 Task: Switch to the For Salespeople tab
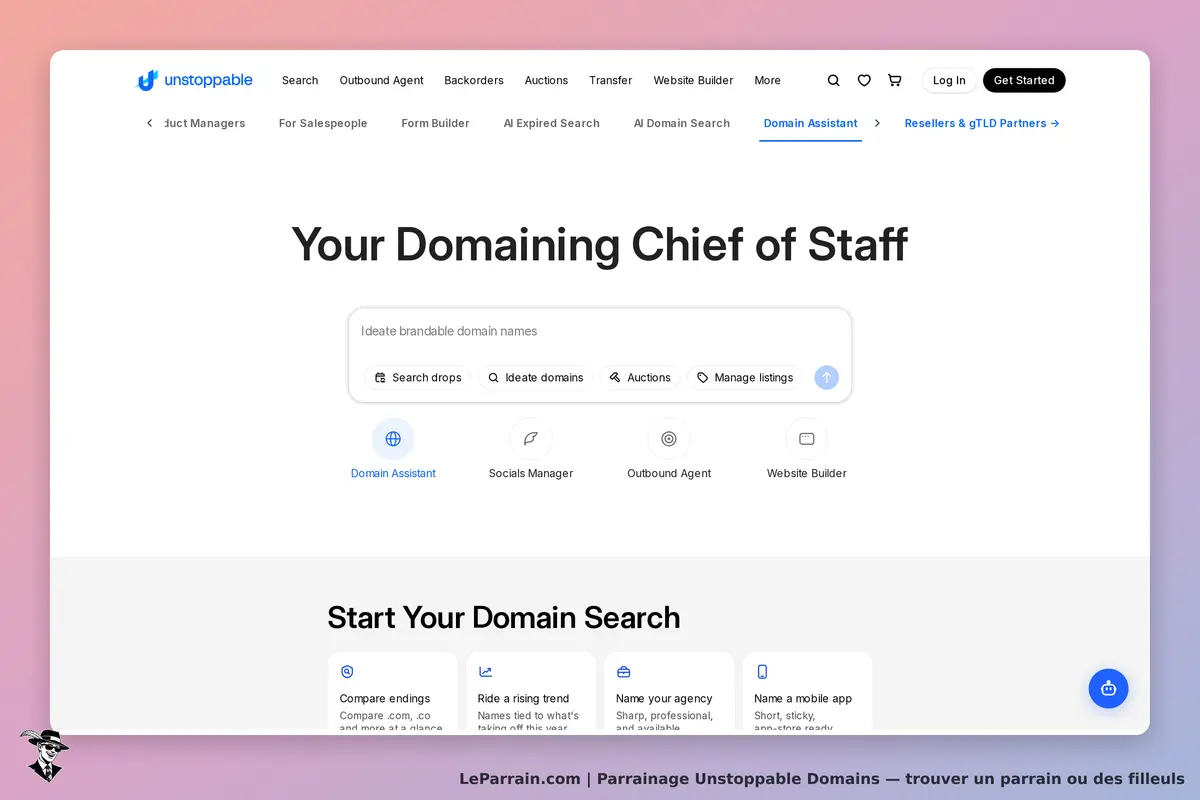(323, 123)
